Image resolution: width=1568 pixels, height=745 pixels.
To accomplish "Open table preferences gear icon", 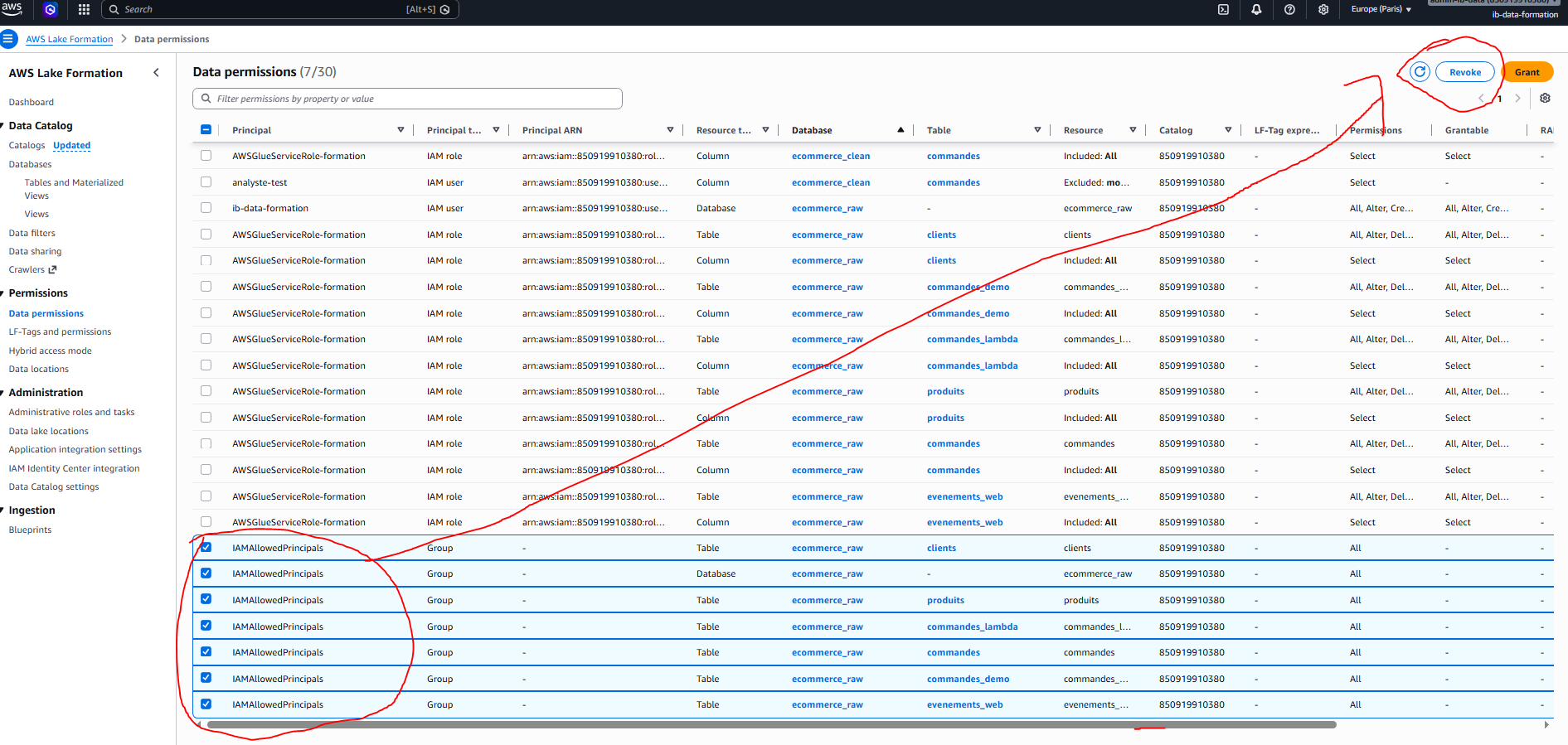I will click(1545, 98).
